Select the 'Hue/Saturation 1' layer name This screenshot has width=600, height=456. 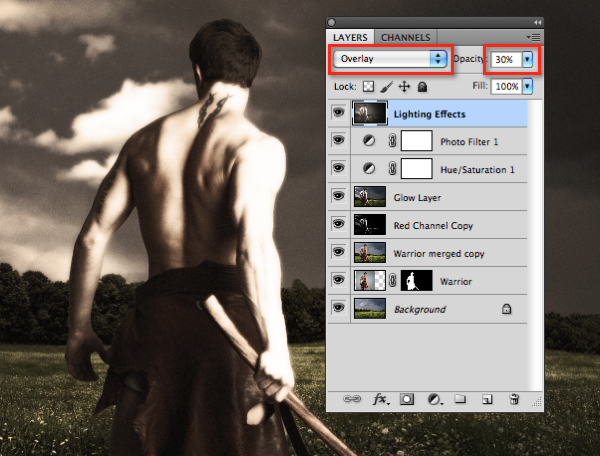pyautogui.click(x=477, y=169)
